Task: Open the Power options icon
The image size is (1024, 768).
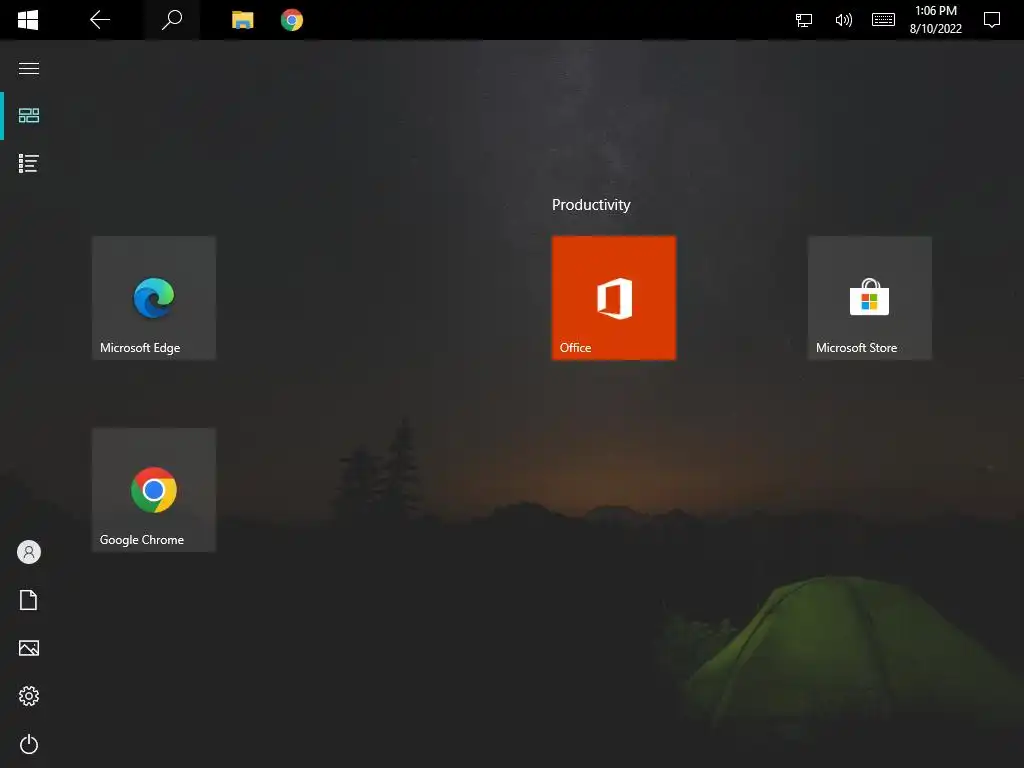Action: tap(29, 744)
